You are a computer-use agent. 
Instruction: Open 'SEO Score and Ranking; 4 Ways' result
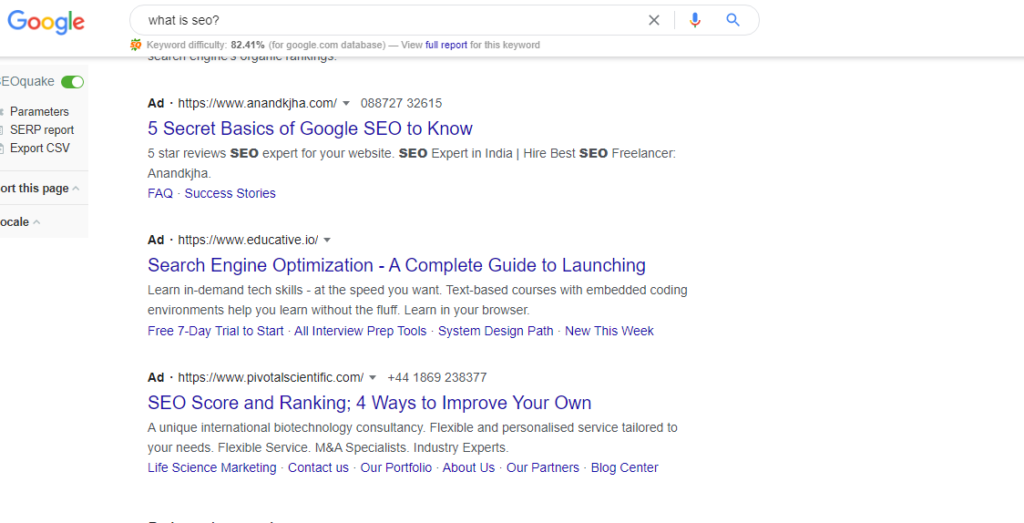370,402
